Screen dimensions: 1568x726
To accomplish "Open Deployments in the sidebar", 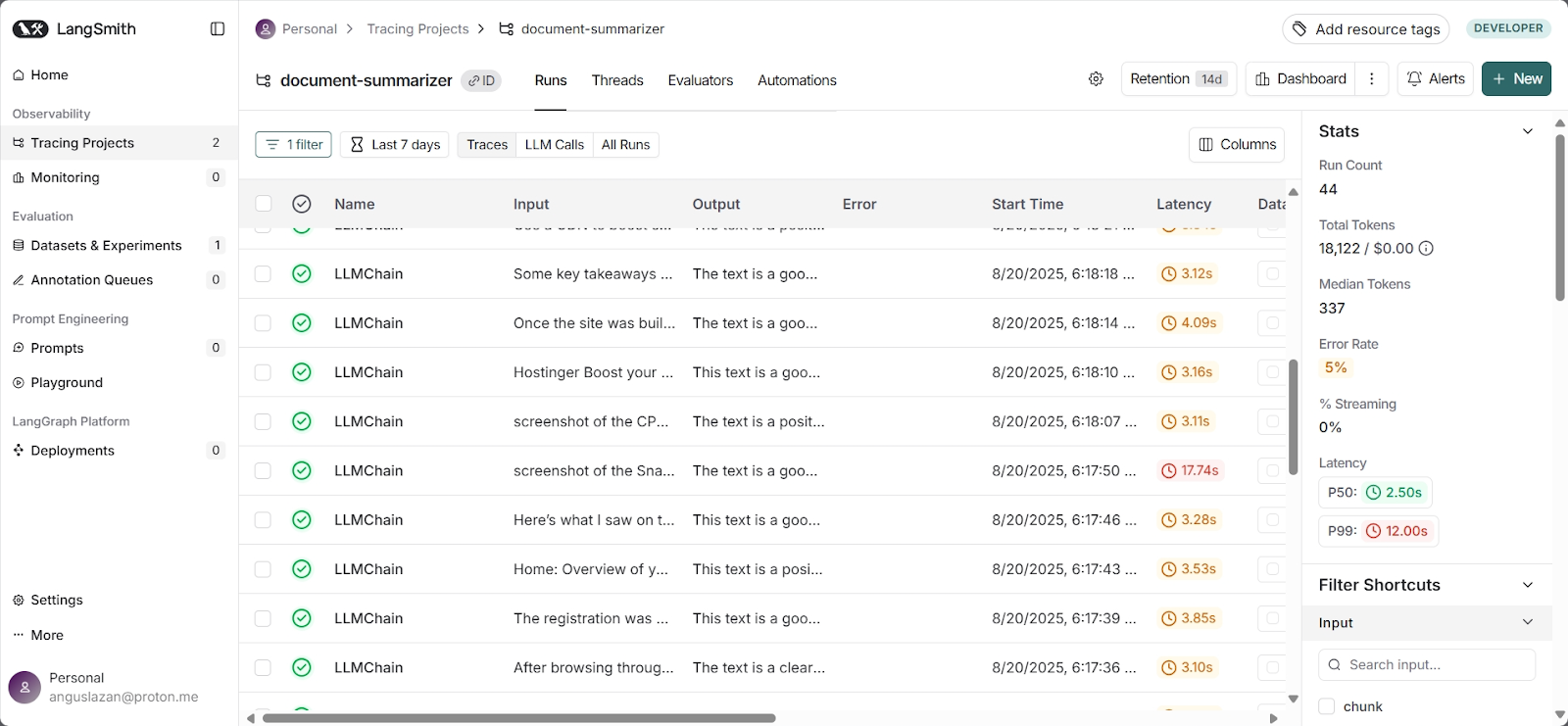I will point(118,451).
